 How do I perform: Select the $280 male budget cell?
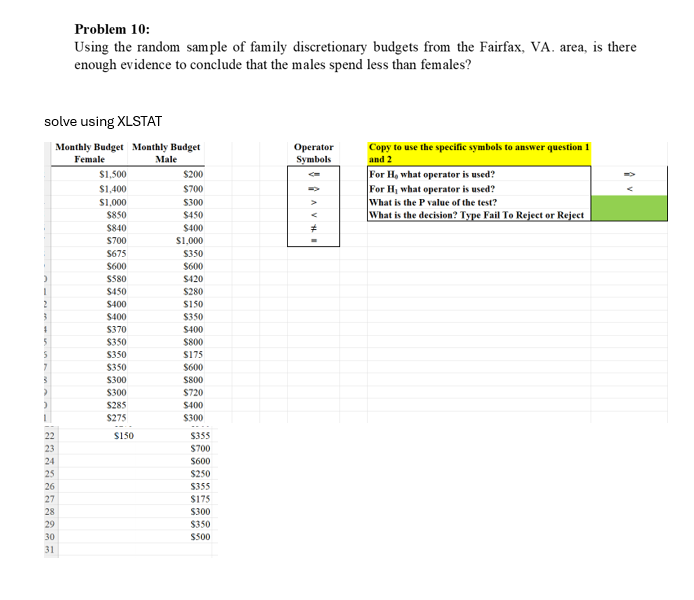pyautogui.click(x=166, y=292)
